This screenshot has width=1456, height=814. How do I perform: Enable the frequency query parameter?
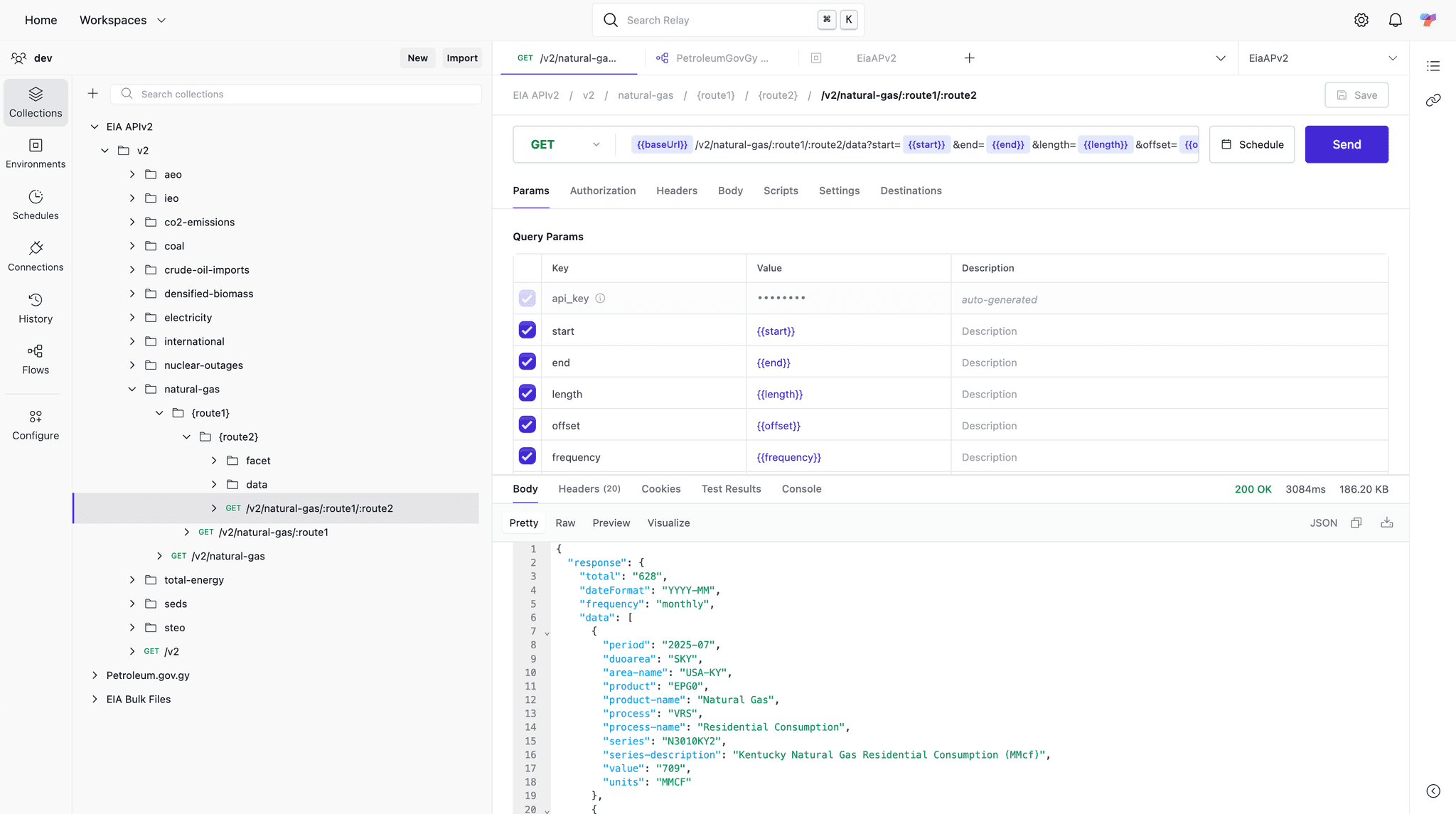click(527, 456)
